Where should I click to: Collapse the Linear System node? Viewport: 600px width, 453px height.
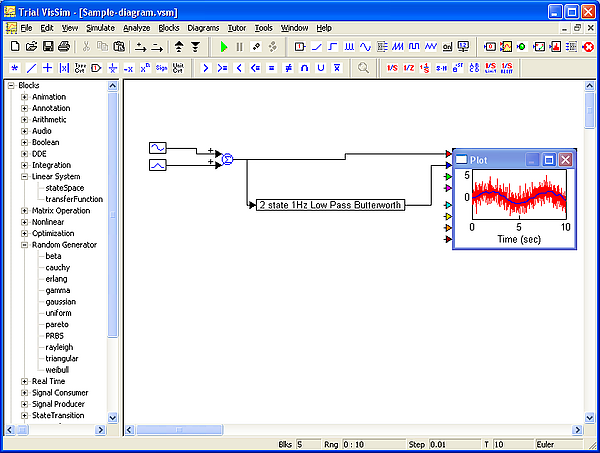pos(24,177)
